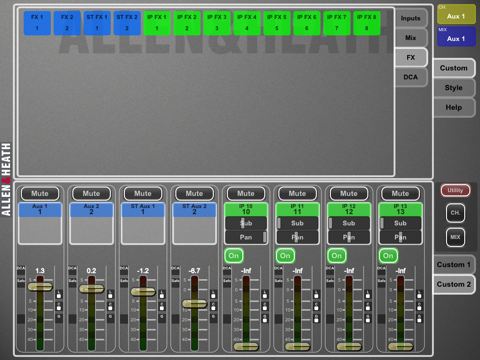Toggle the On button for IP 13
This screenshot has height=360, width=480.
388,256
